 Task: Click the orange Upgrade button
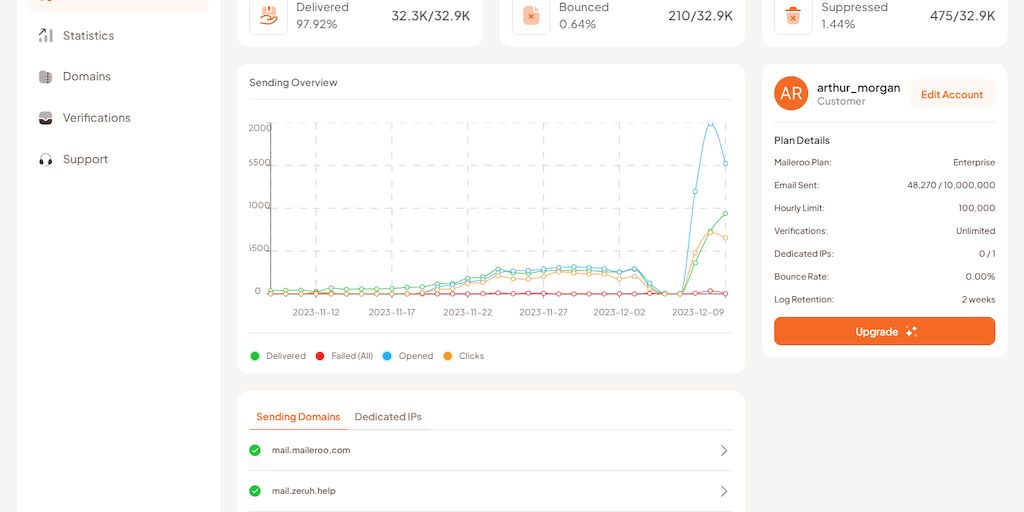pos(884,331)
